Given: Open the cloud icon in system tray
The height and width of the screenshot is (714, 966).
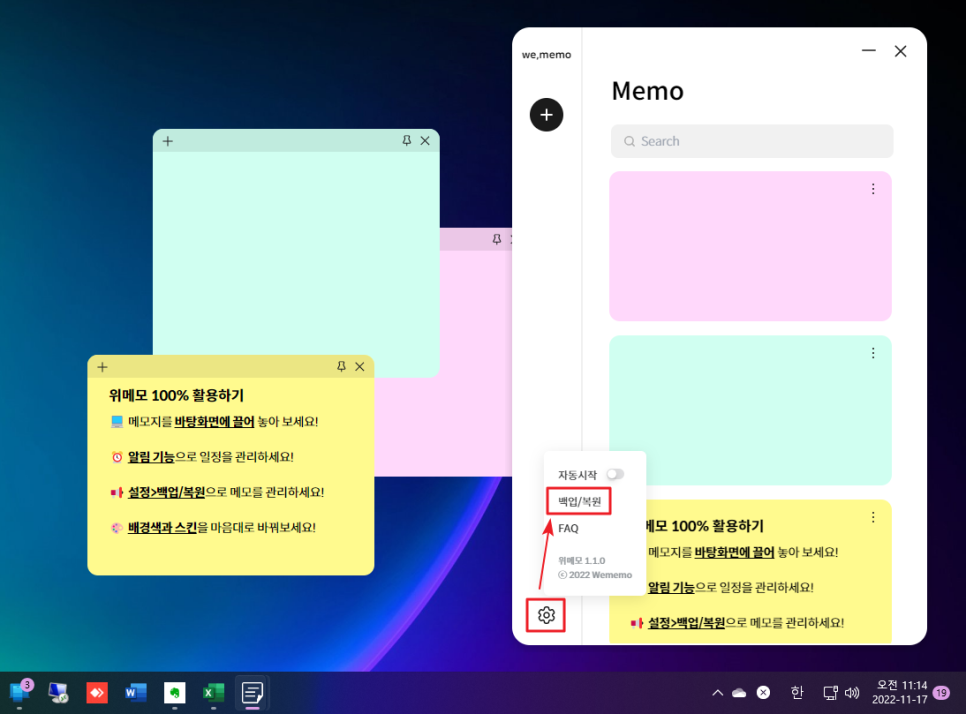Looking at the screenshot, I should tap(739, 693).
